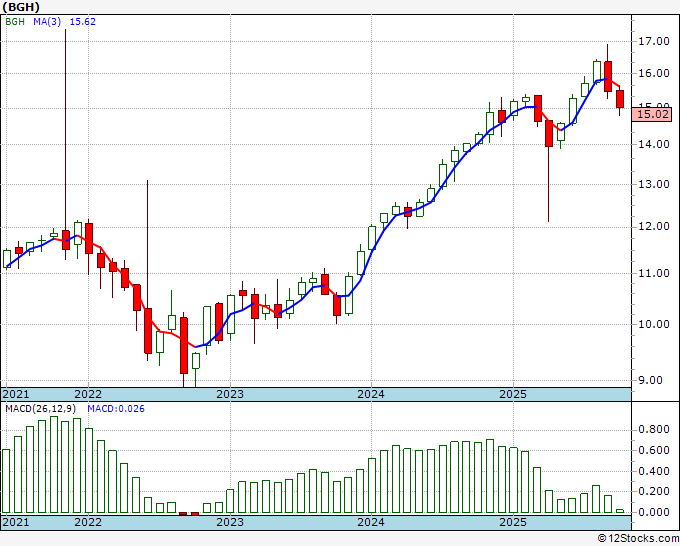Open the 12Stocks.com copyright link
The image size is (680, 546).
click(x=638, y=539)
